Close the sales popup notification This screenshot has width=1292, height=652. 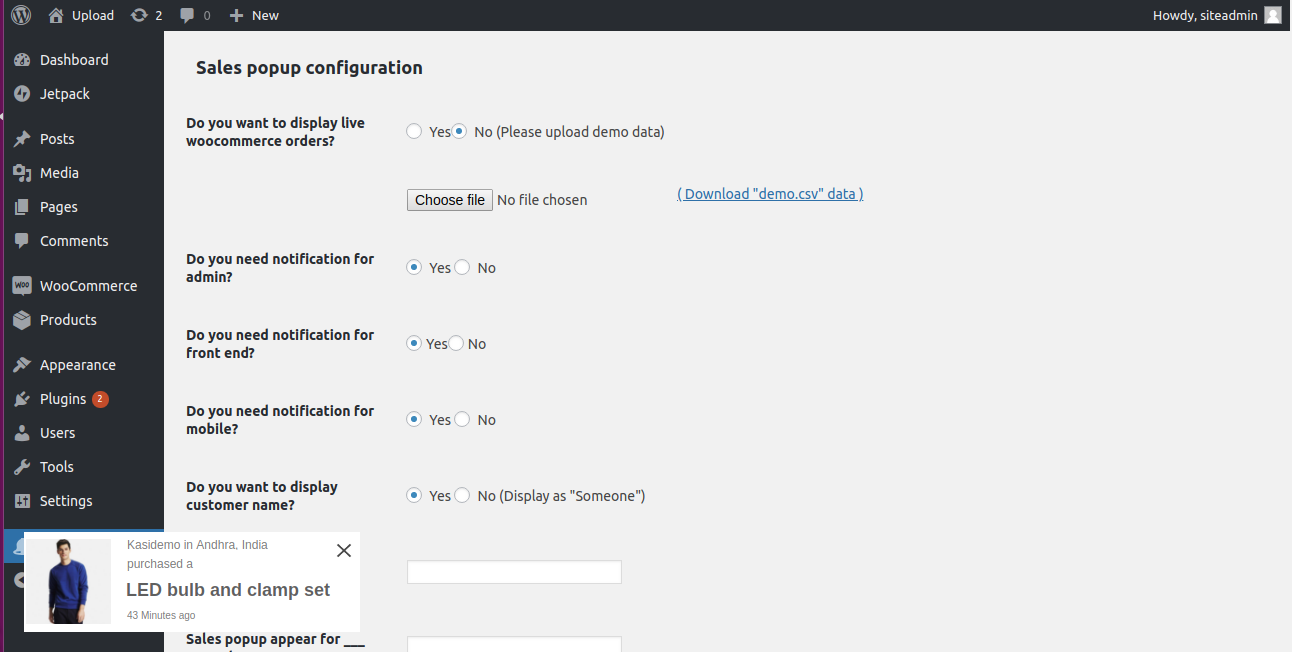344,550
